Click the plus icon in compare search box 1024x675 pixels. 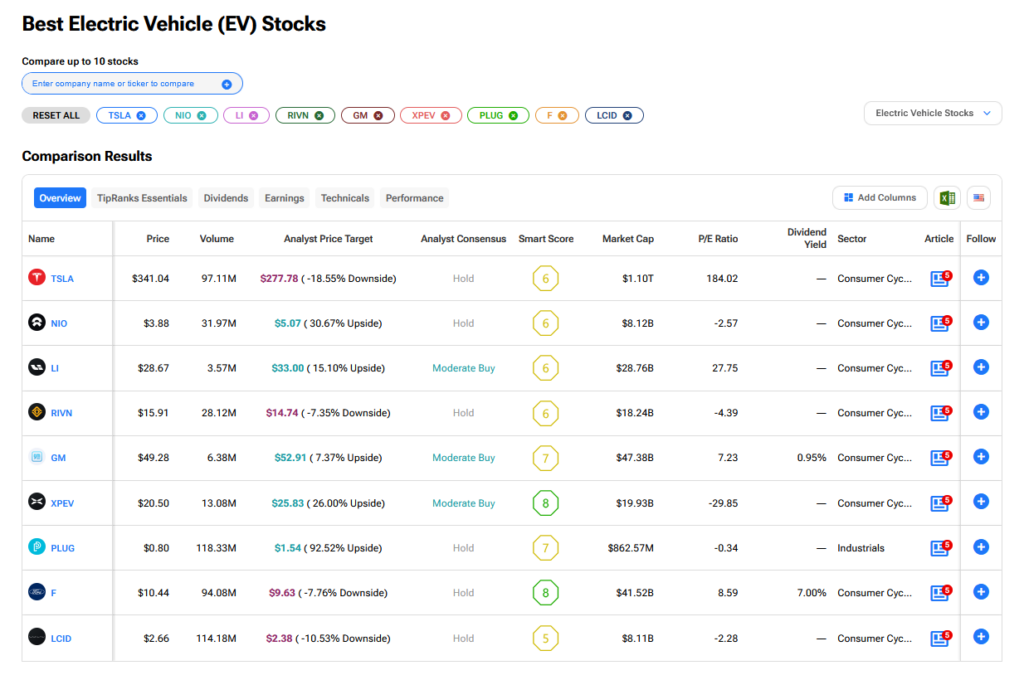pos(227,84)
